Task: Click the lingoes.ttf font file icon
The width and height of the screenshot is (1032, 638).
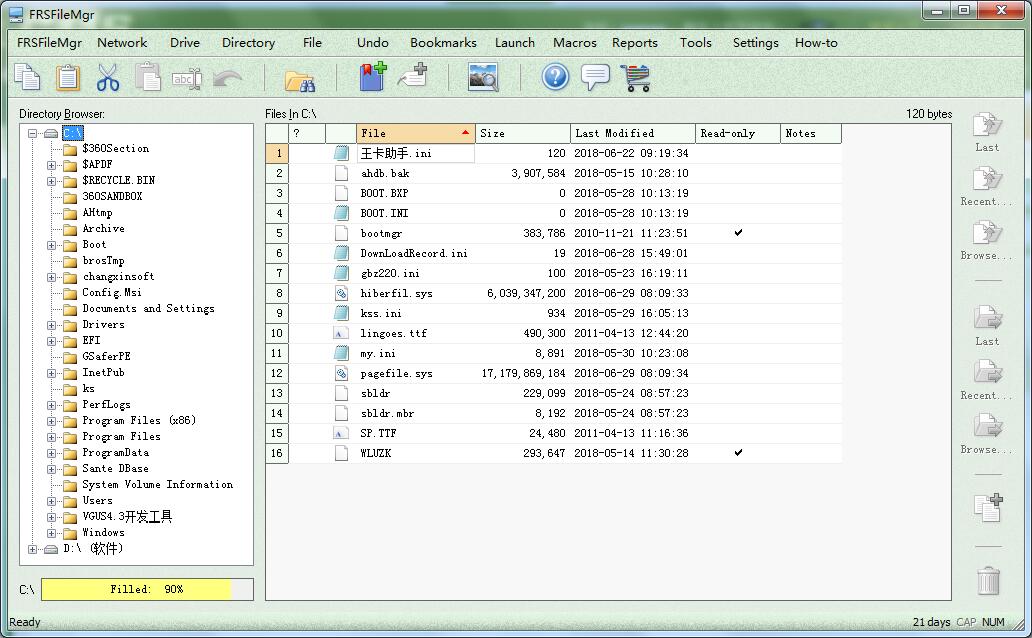Action: pos(341,333)
